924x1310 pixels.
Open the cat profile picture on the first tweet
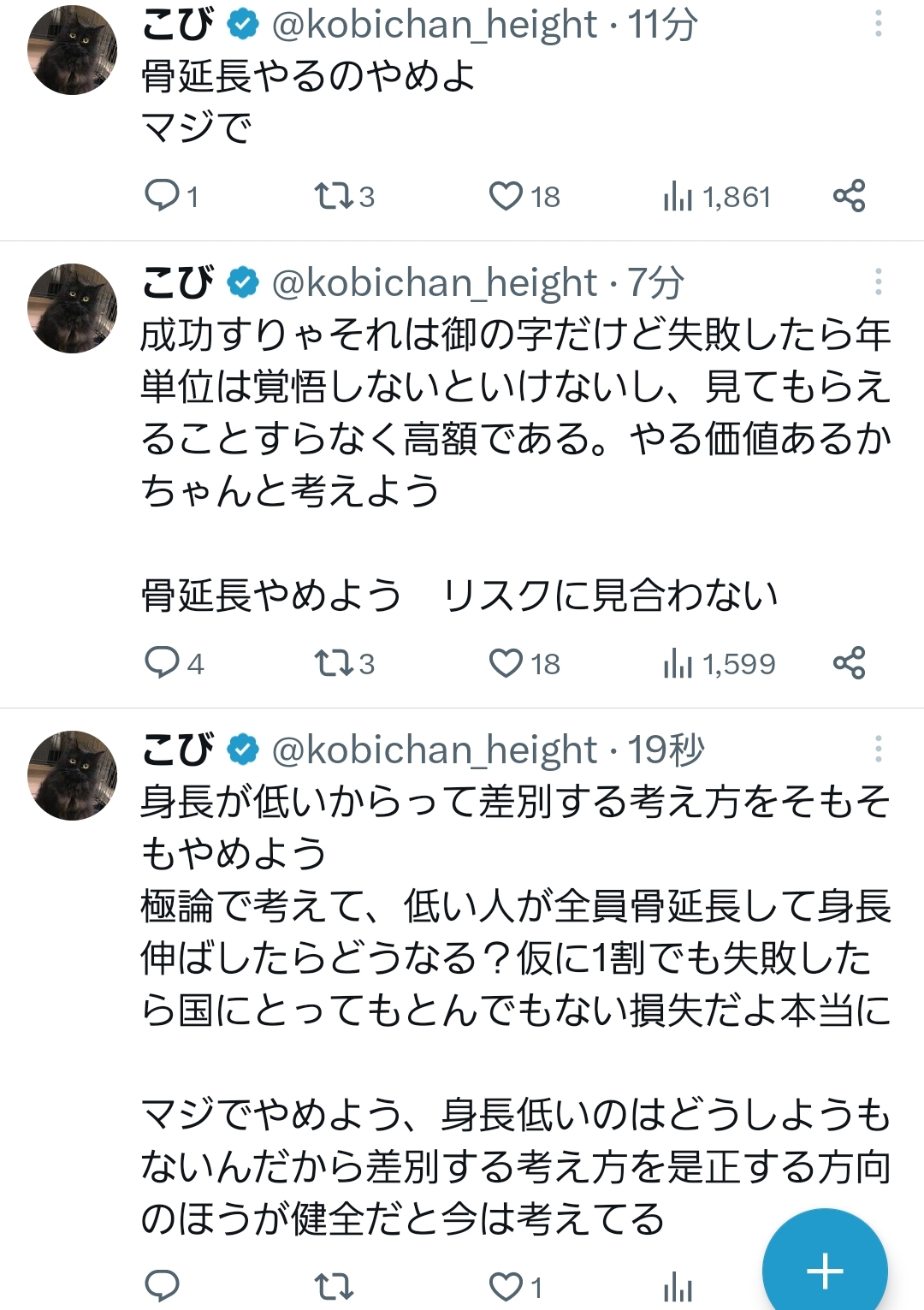tap(73, 50)
